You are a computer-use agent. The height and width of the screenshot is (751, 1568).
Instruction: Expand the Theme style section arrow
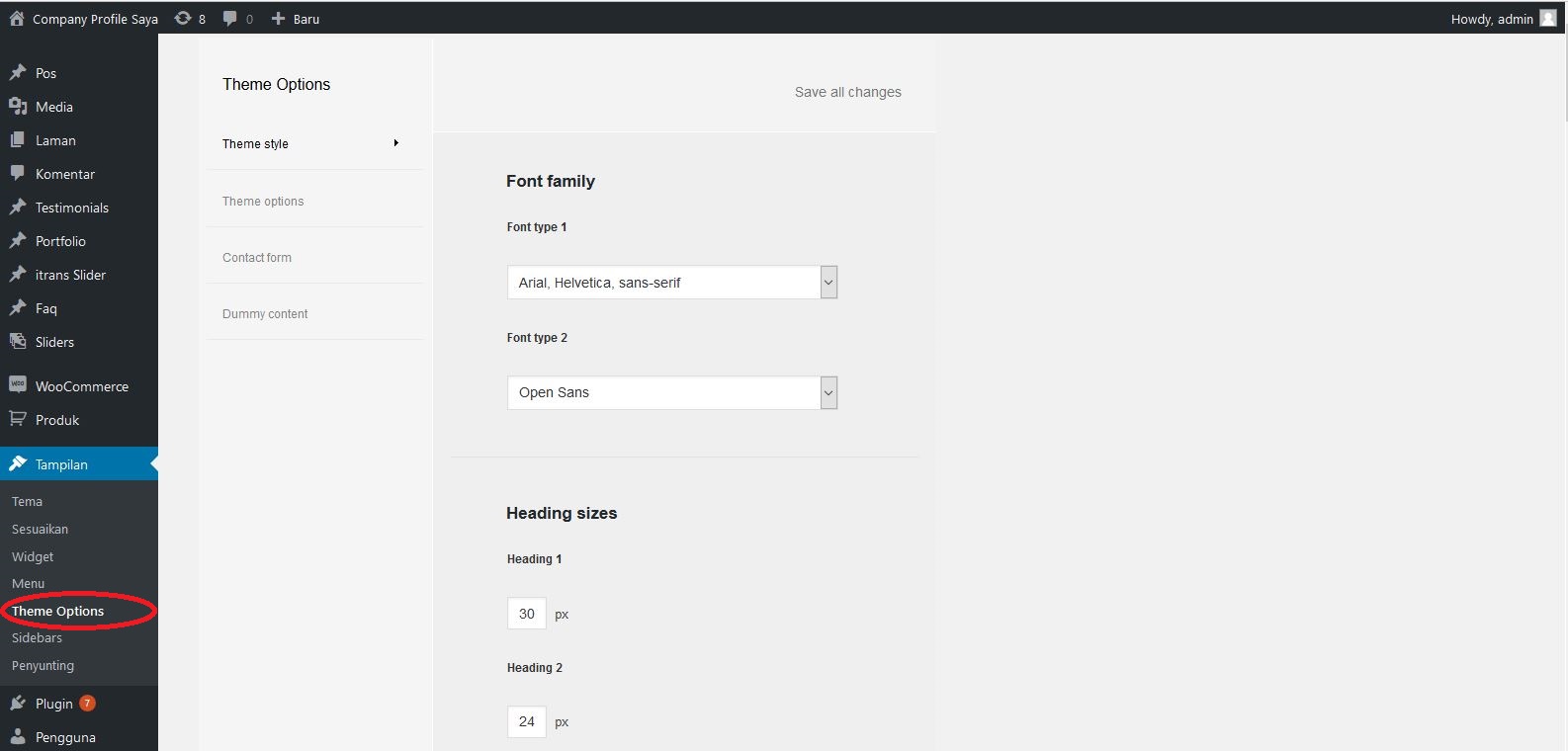tap(396, 143)
